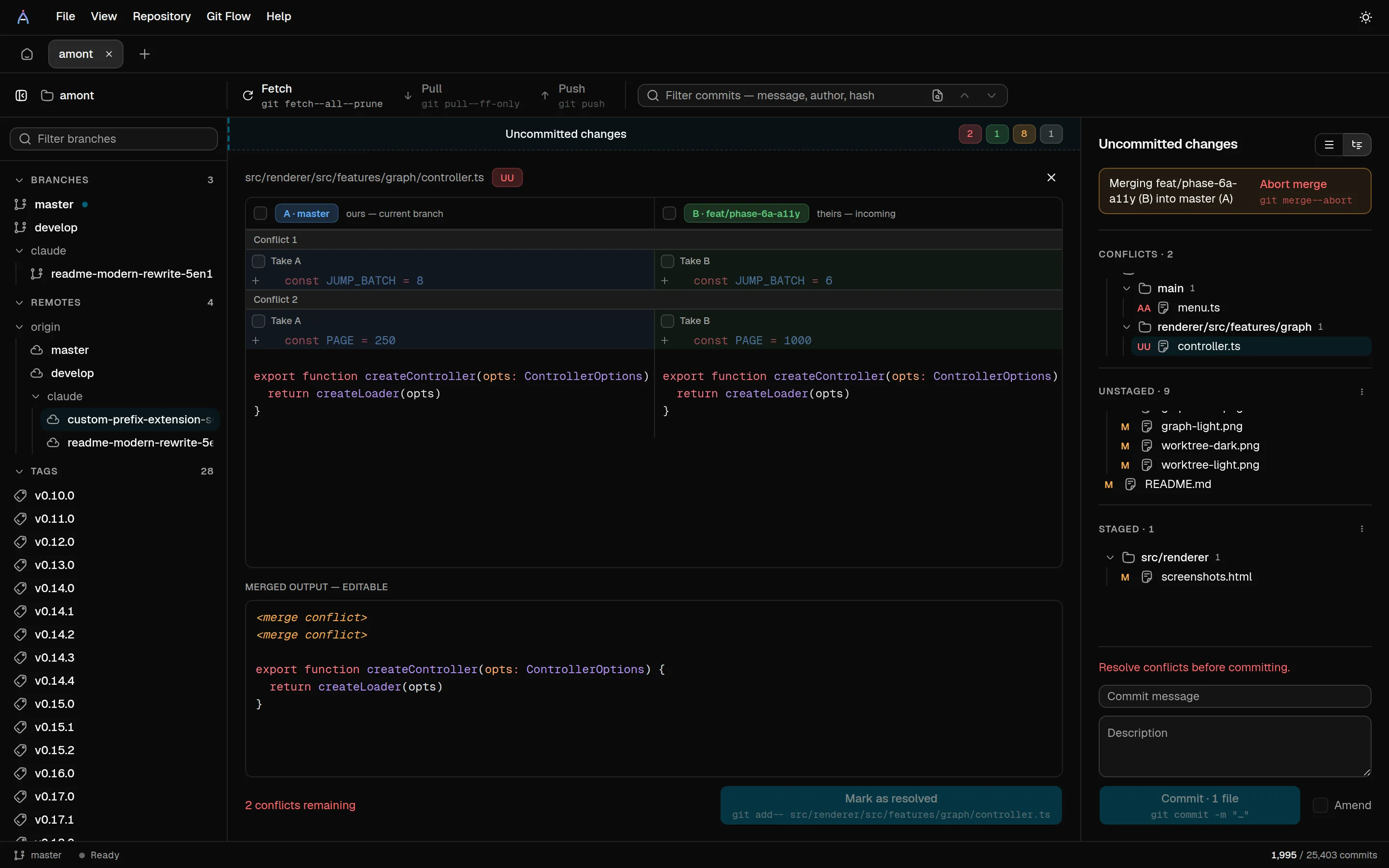Collapse the TAGS section
The height and width of the screenshot is (868, 1389).
click(19, 471)
